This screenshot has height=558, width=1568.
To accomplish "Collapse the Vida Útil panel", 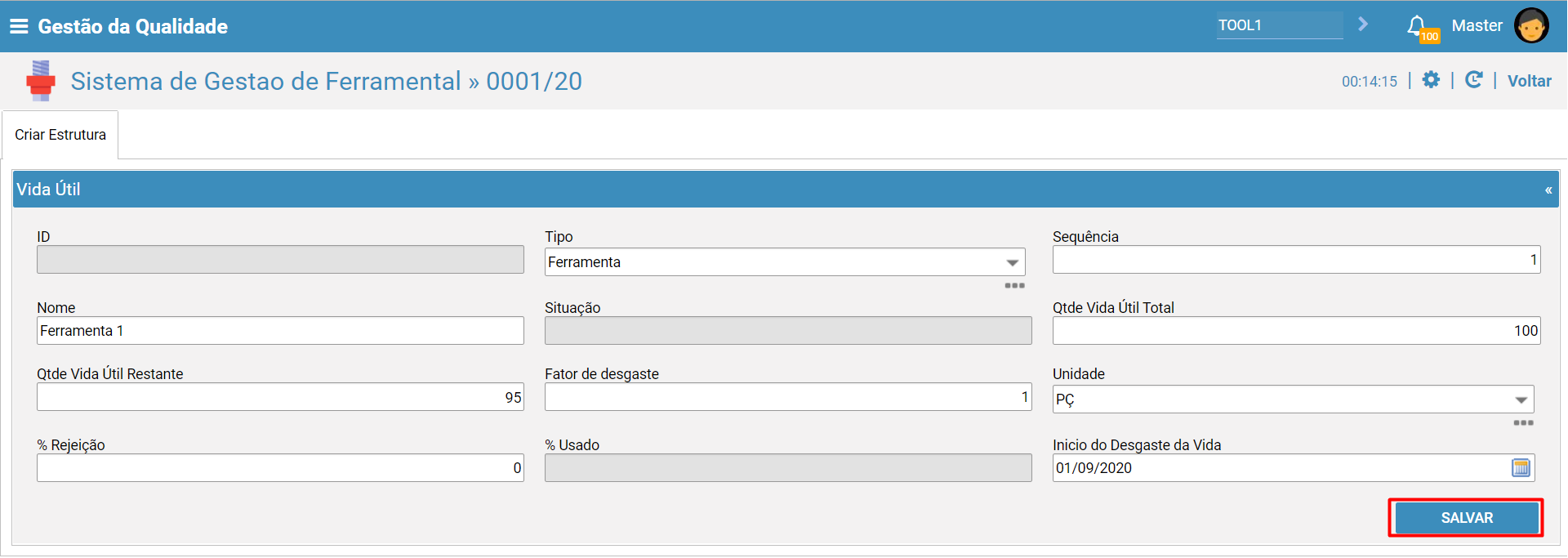I will pos(1548,190).
